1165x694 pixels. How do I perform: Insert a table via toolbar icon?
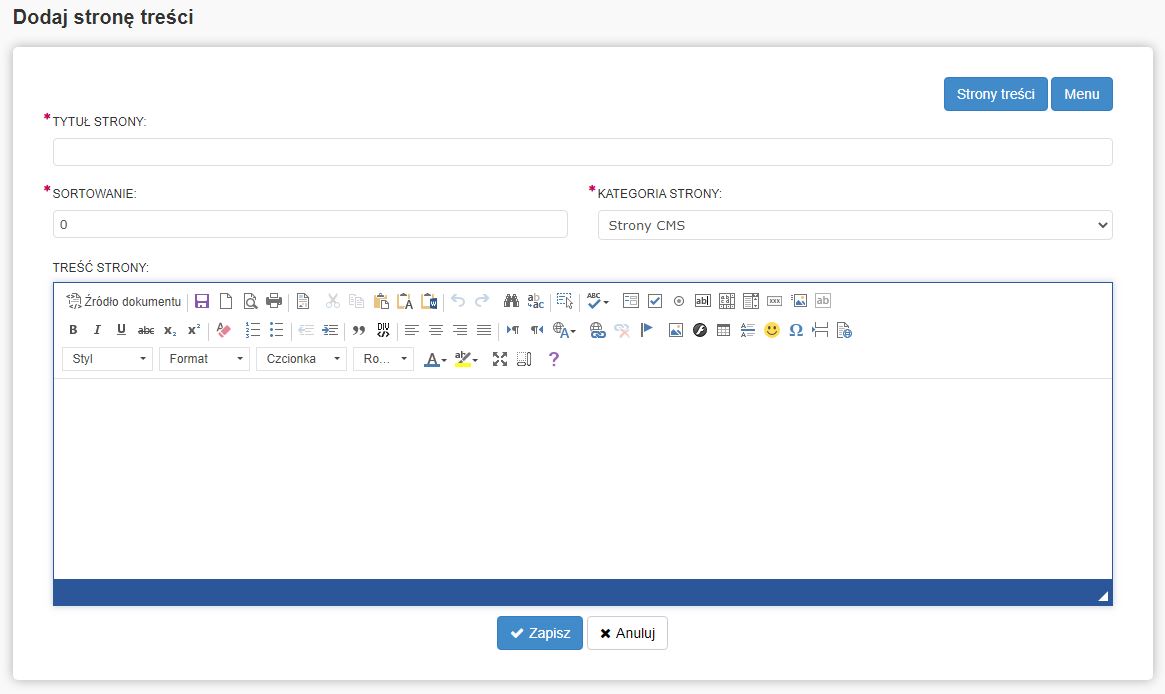tap(724, 330)
